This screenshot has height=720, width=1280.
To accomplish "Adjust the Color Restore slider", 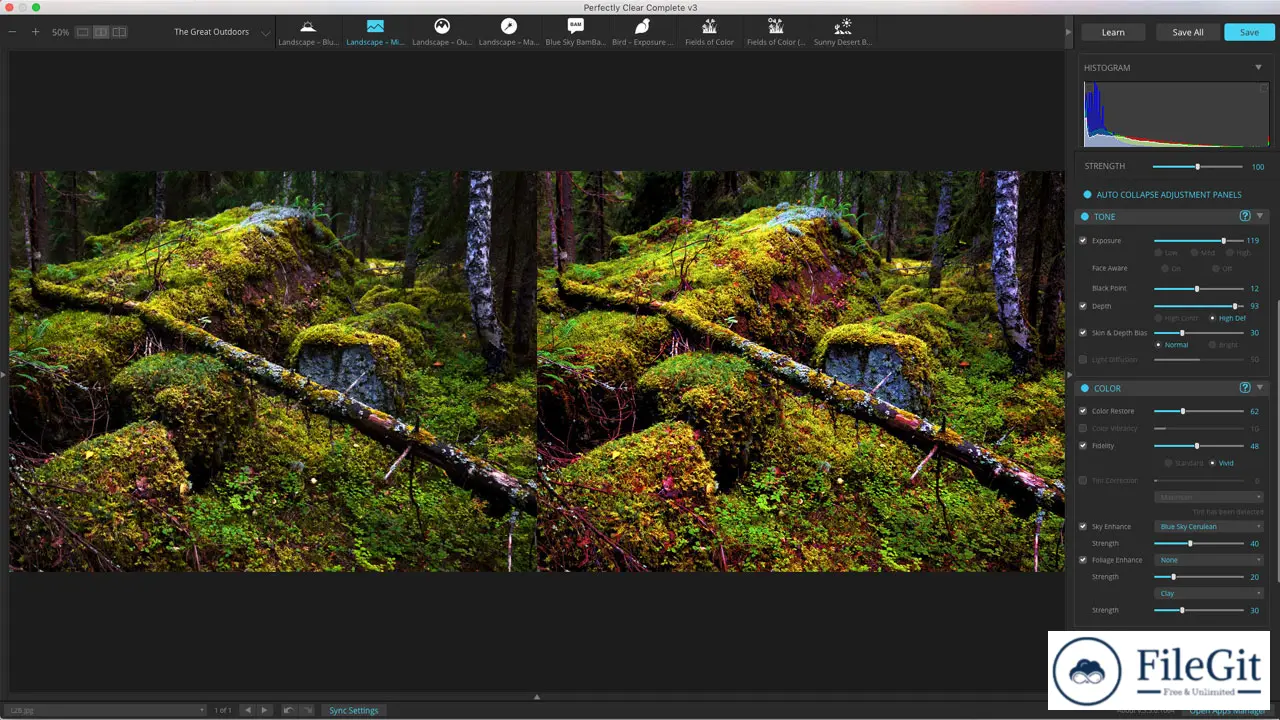I will 1199,411.
